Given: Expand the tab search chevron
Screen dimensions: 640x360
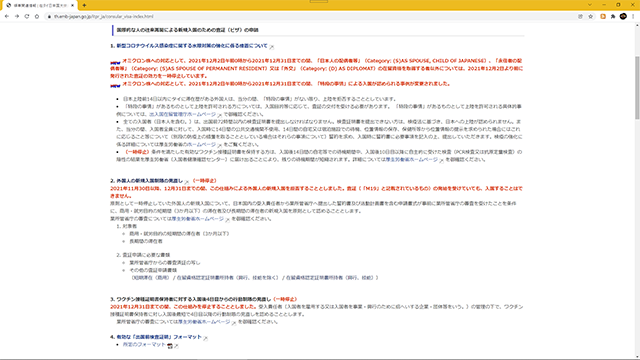Looking at the screenshot, I should [x=590, y=5].
